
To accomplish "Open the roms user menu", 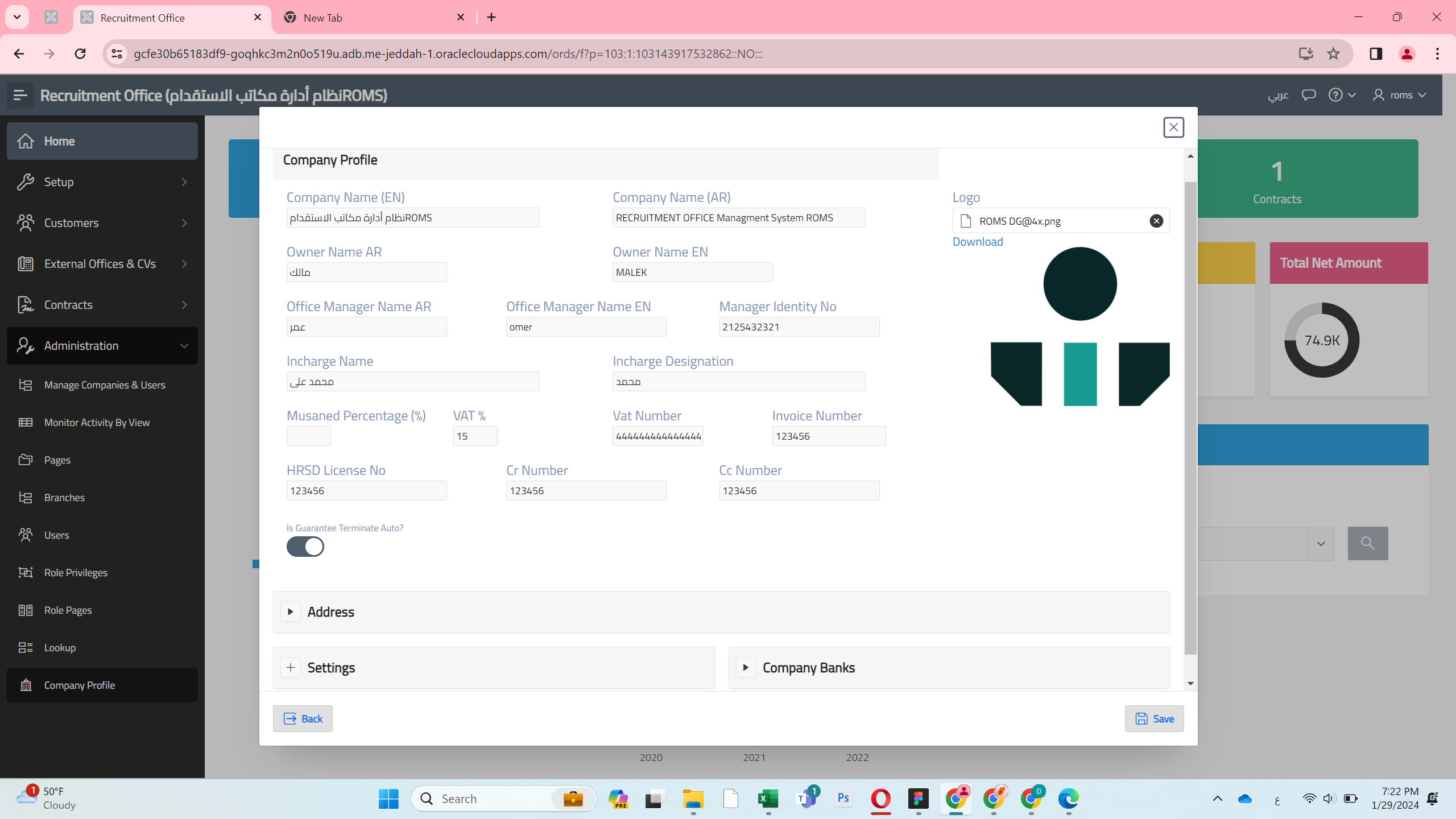I will click(1400, 95).
